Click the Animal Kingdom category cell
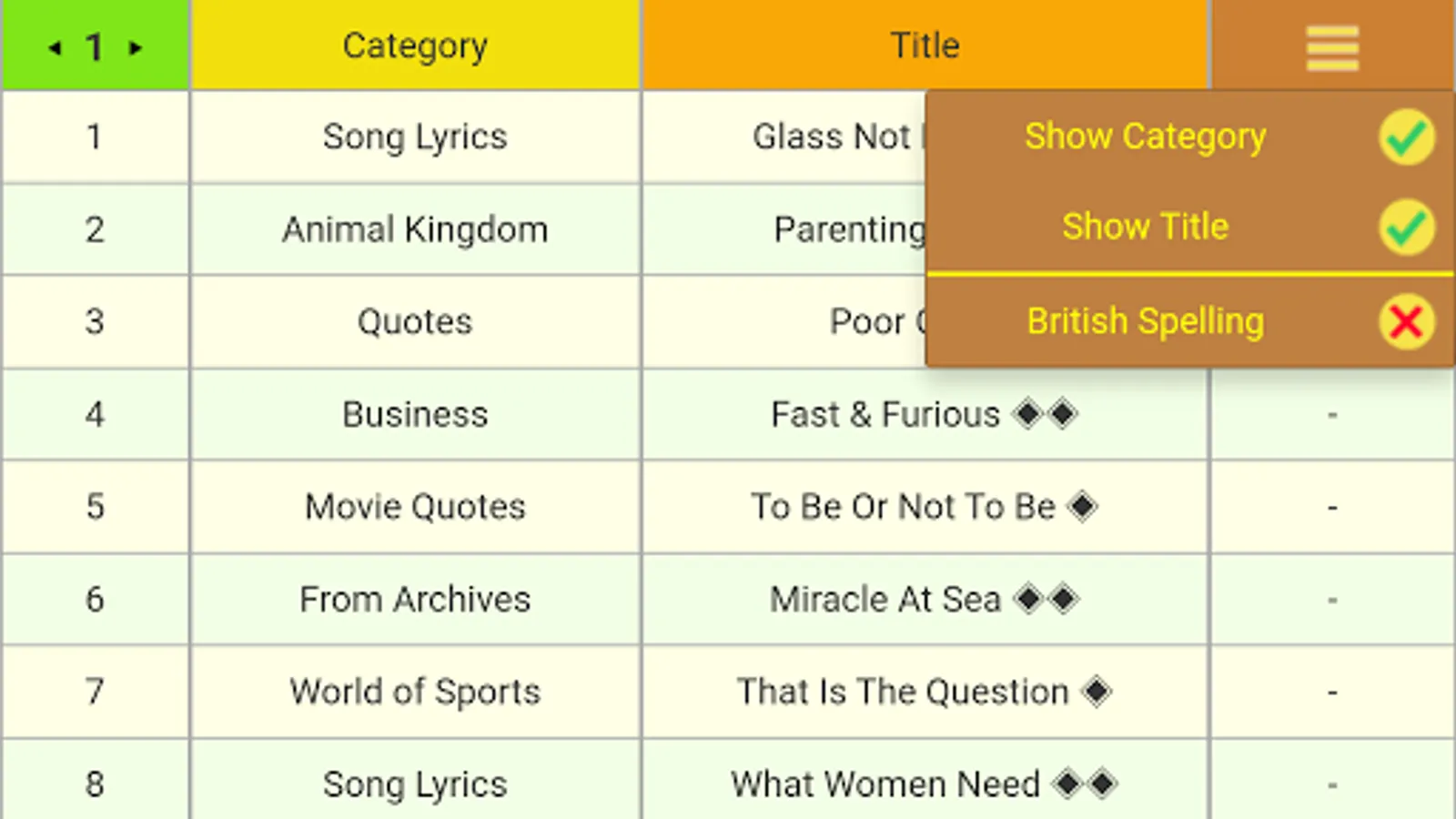The image size is (1456, 819). (415, 230)
